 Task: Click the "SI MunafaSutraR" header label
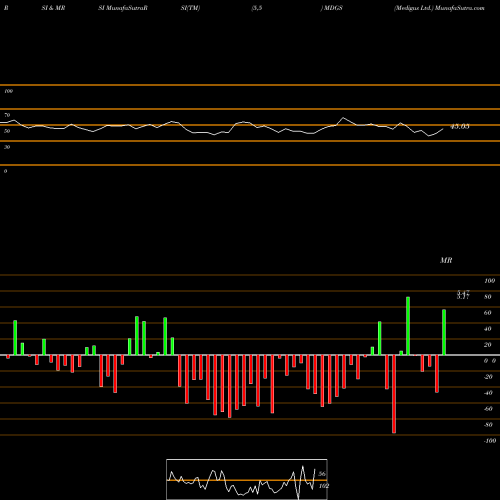pos(123,8)
